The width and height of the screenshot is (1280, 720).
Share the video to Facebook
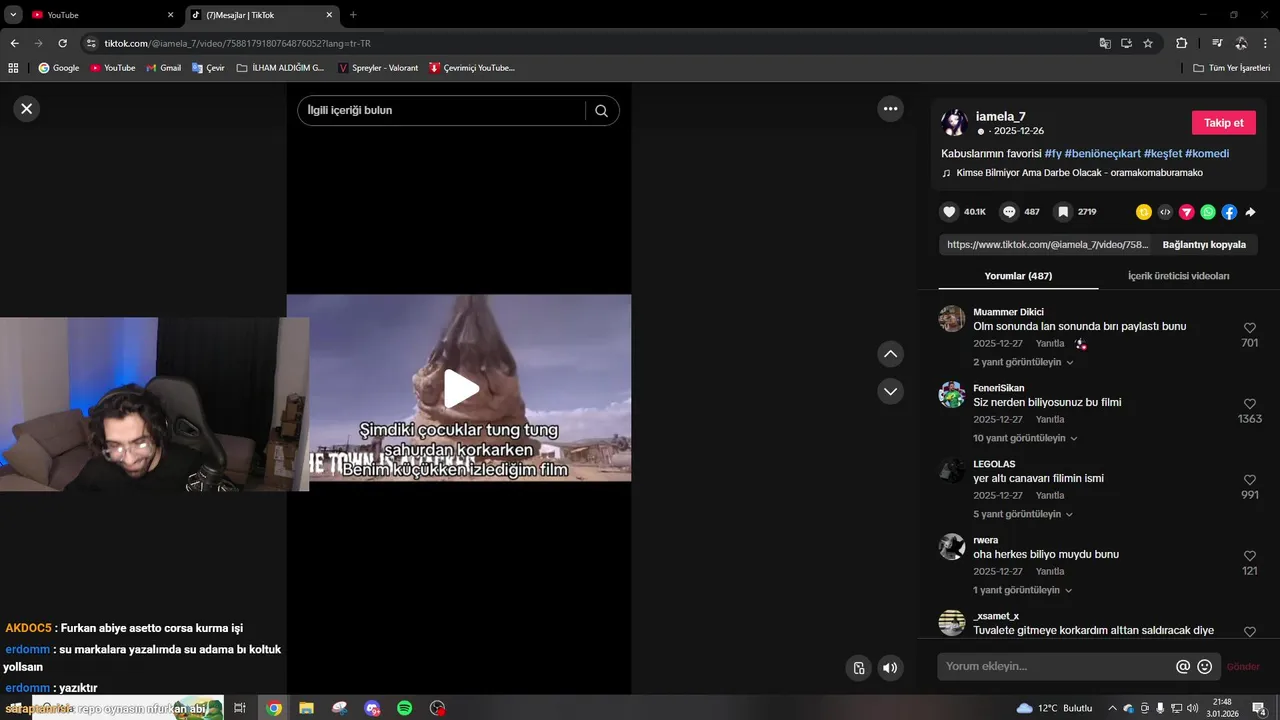click(x=1229, y=212)
